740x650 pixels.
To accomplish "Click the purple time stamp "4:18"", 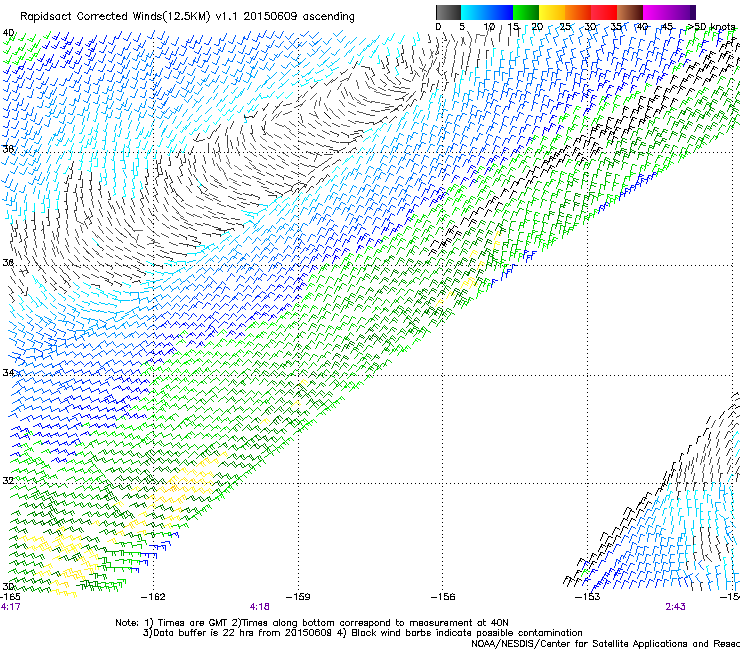I will 260,607.
